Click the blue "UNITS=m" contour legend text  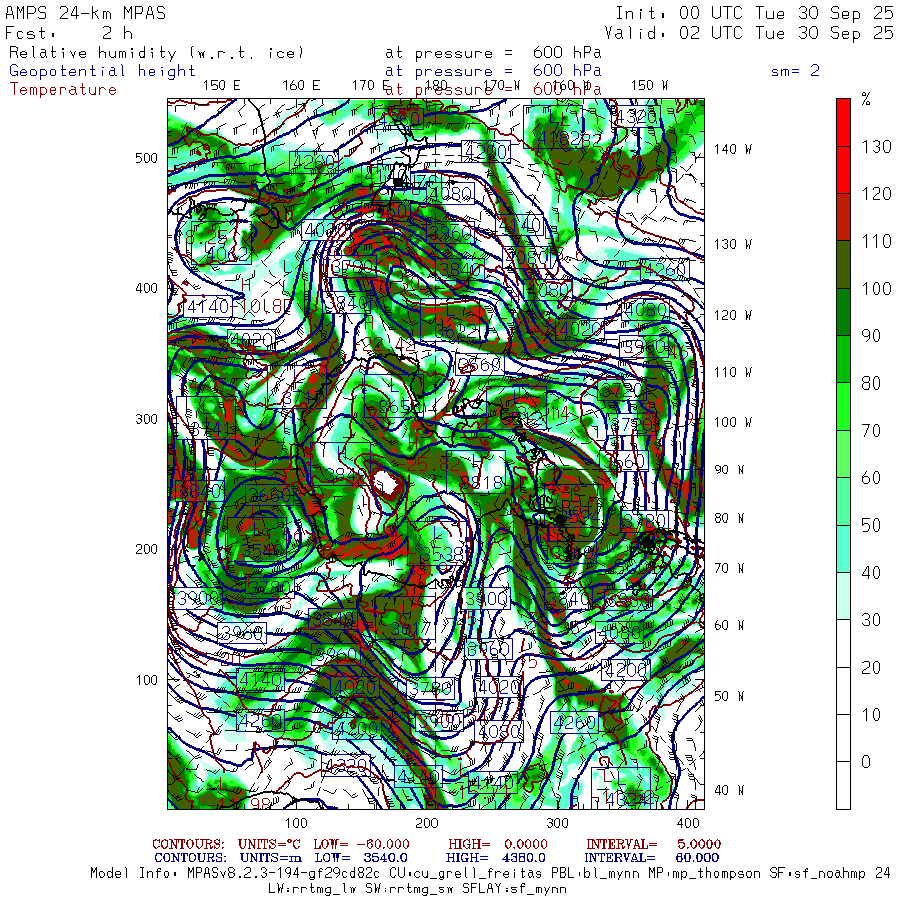coord(271,858)
